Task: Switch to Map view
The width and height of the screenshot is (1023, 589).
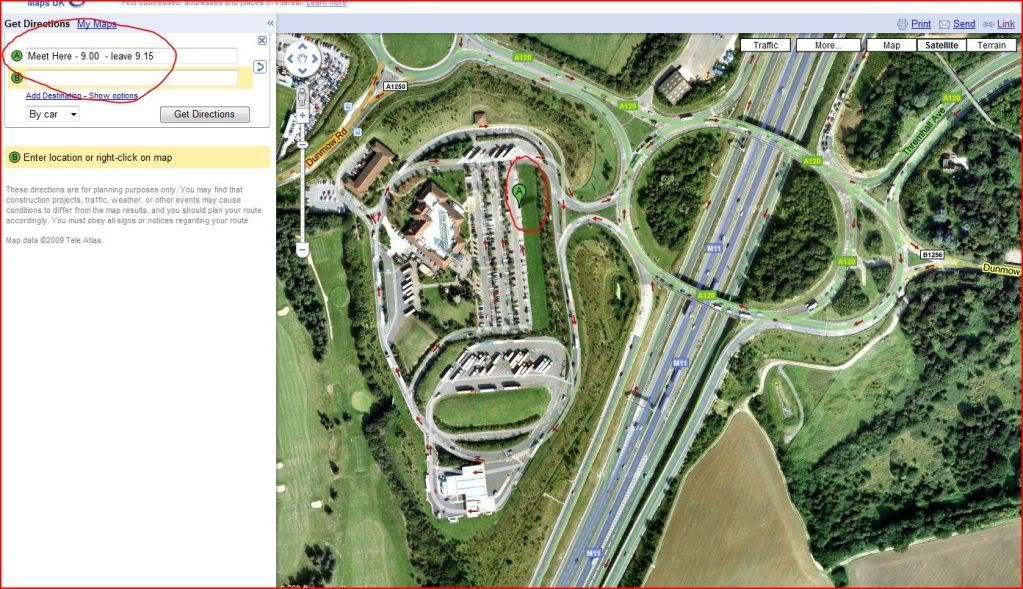Action: point(891,45)
